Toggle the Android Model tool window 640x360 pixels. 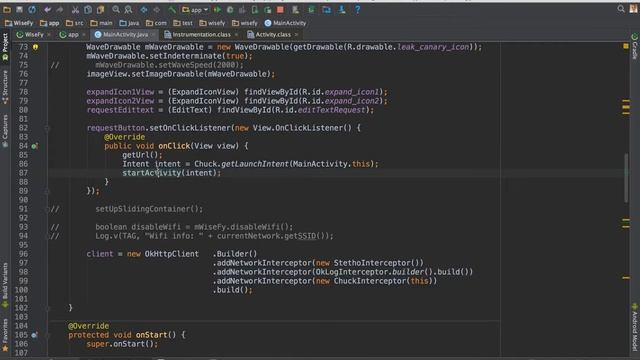point(635,327)
